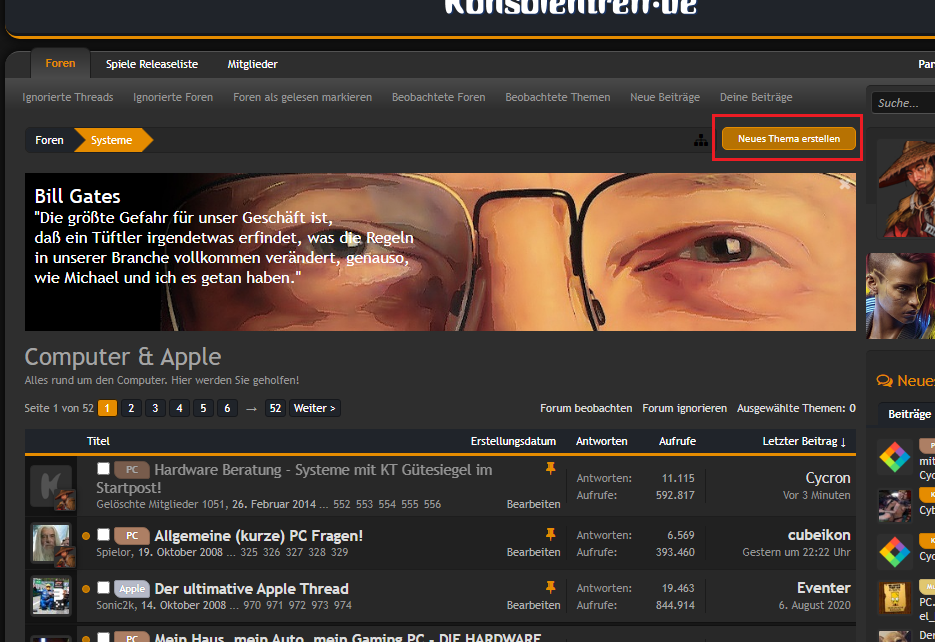Click Foren als gelesen markieren

(302, 97)
